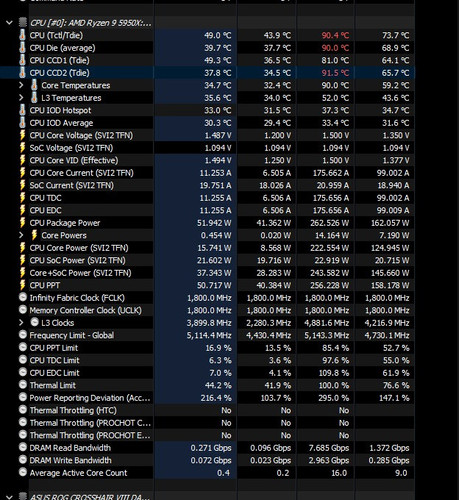The image size is (459, 500).
Task: Click thermometer icon for CPU (Tctl/Tdie)
Action: (22, 35)
